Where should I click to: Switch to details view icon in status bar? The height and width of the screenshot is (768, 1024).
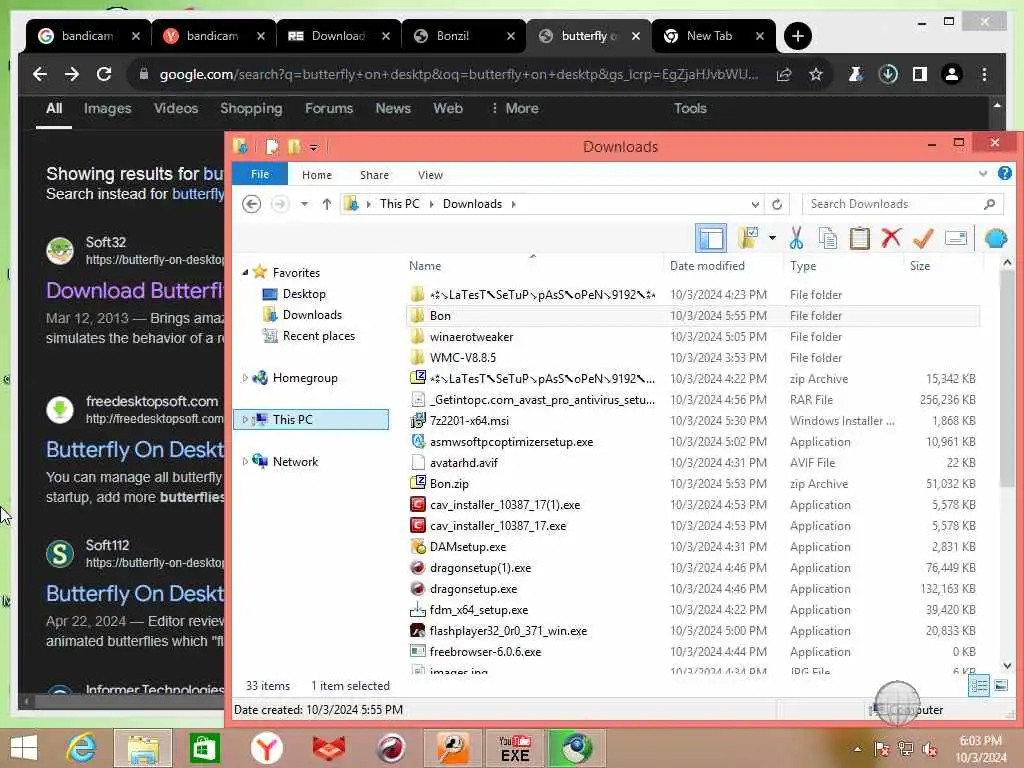point(978,686)
